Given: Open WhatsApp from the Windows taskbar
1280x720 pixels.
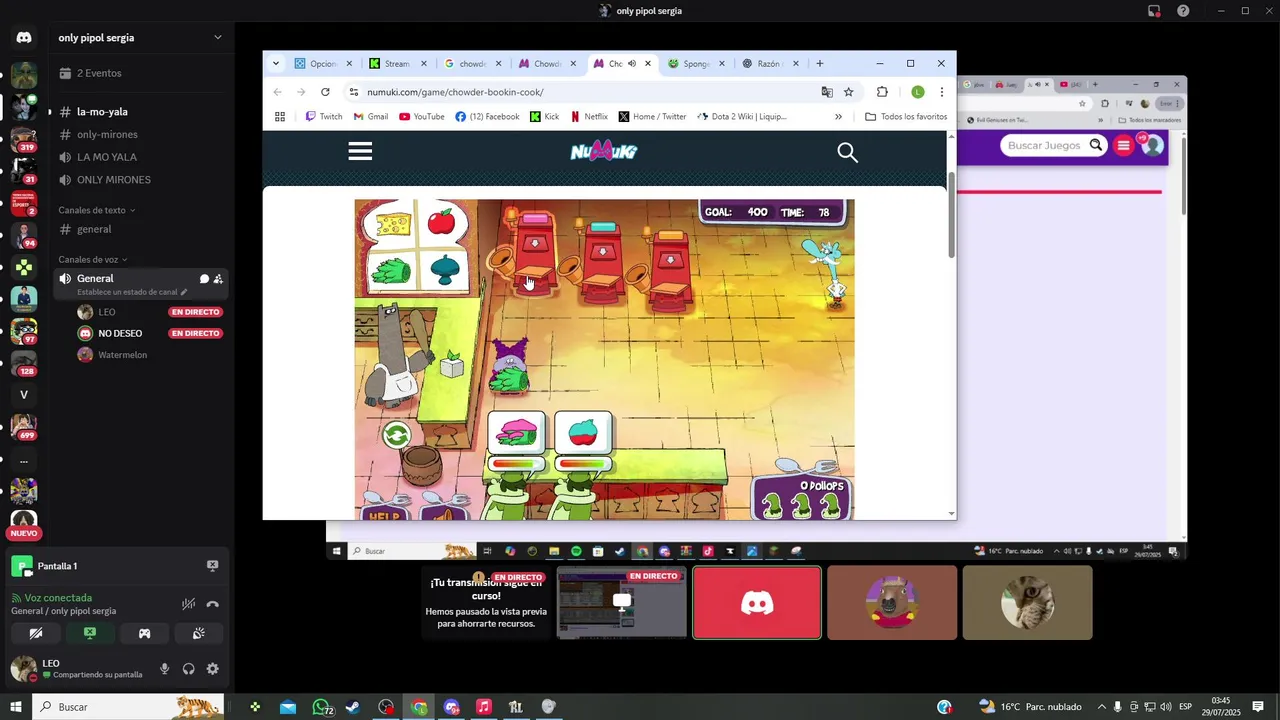Looking at the screenshot, I should click(x=321, y=707).
